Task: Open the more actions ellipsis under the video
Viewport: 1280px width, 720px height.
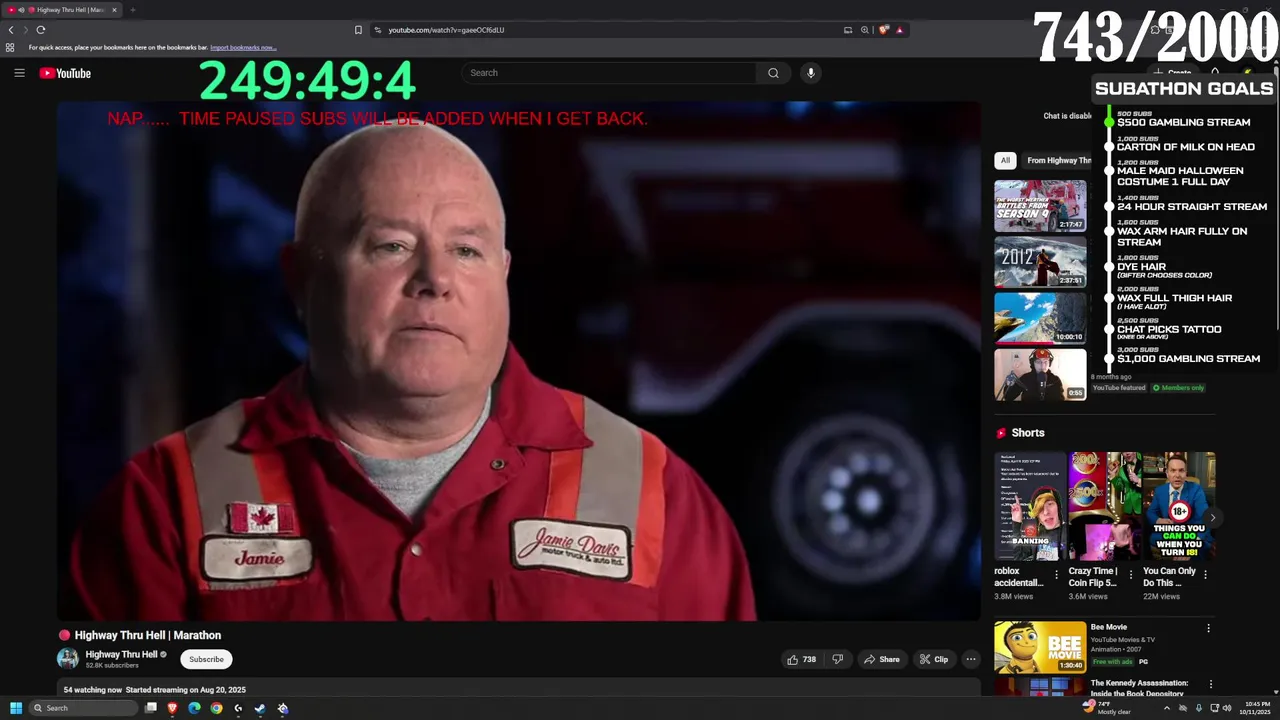Action: (x=970, y=659)
